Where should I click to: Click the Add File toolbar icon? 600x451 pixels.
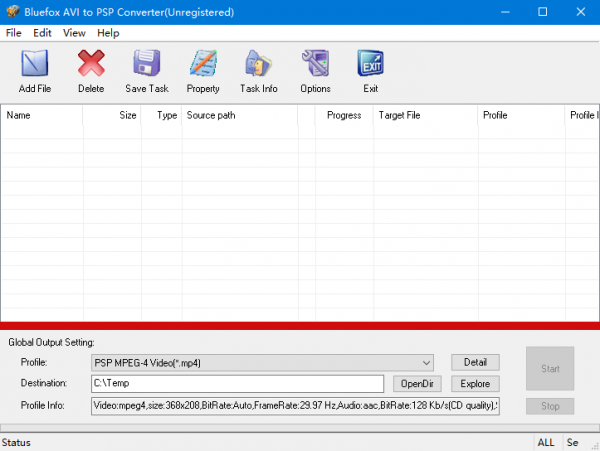click(34, 63)
